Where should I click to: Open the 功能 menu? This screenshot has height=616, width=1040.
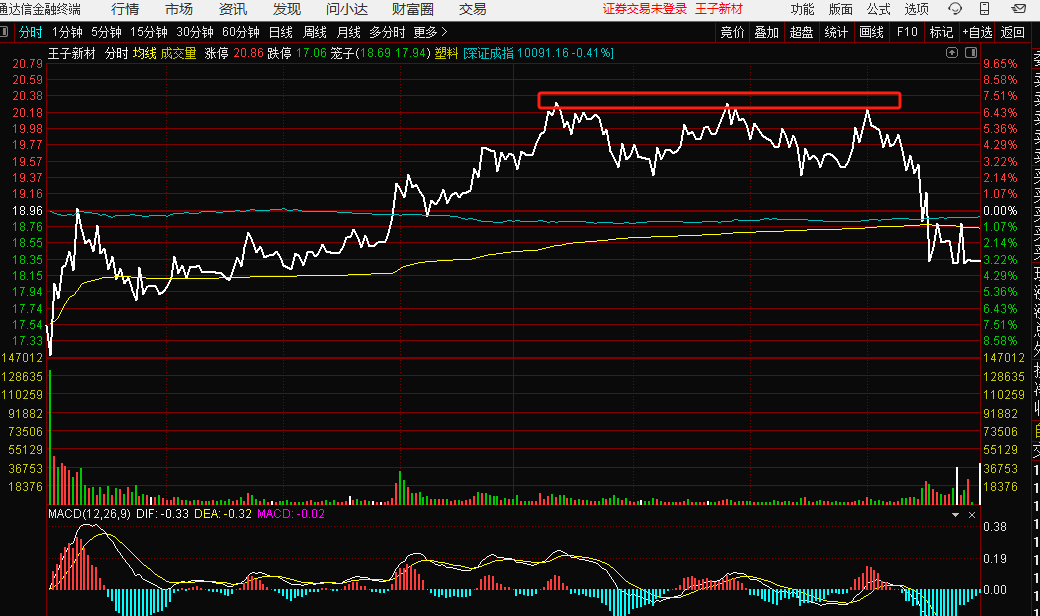(803, 9)
